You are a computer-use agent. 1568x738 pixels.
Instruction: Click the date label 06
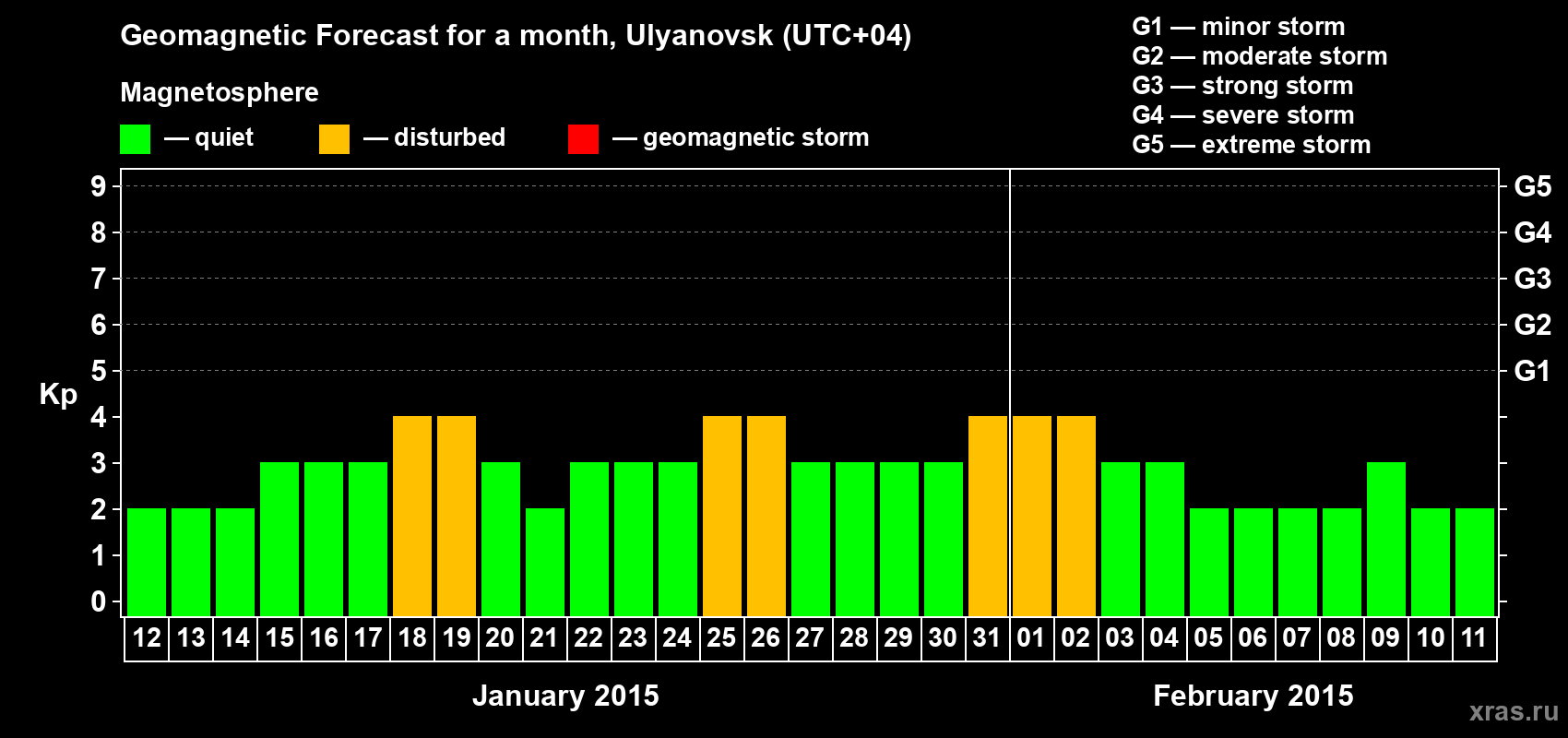pyautogui.click(x=1253, y=637)
